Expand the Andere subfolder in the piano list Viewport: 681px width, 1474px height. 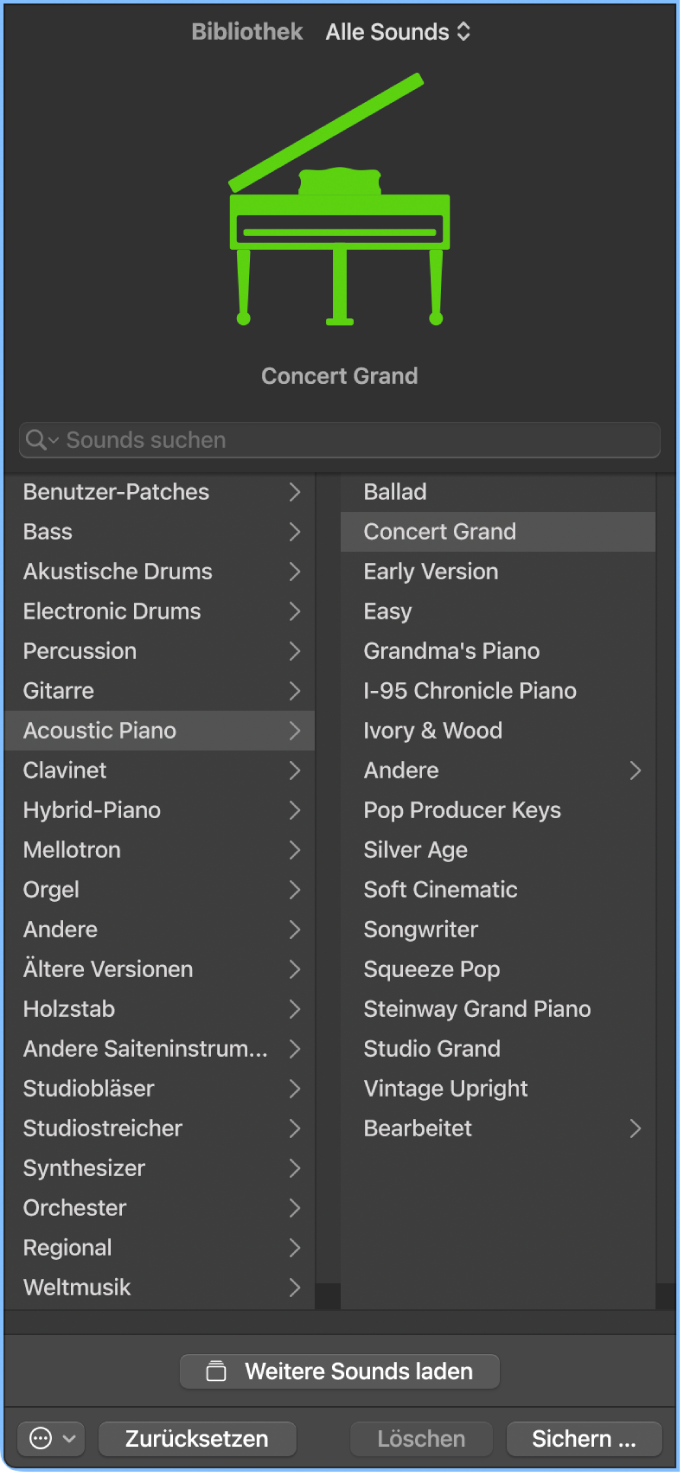pos(635,770)
